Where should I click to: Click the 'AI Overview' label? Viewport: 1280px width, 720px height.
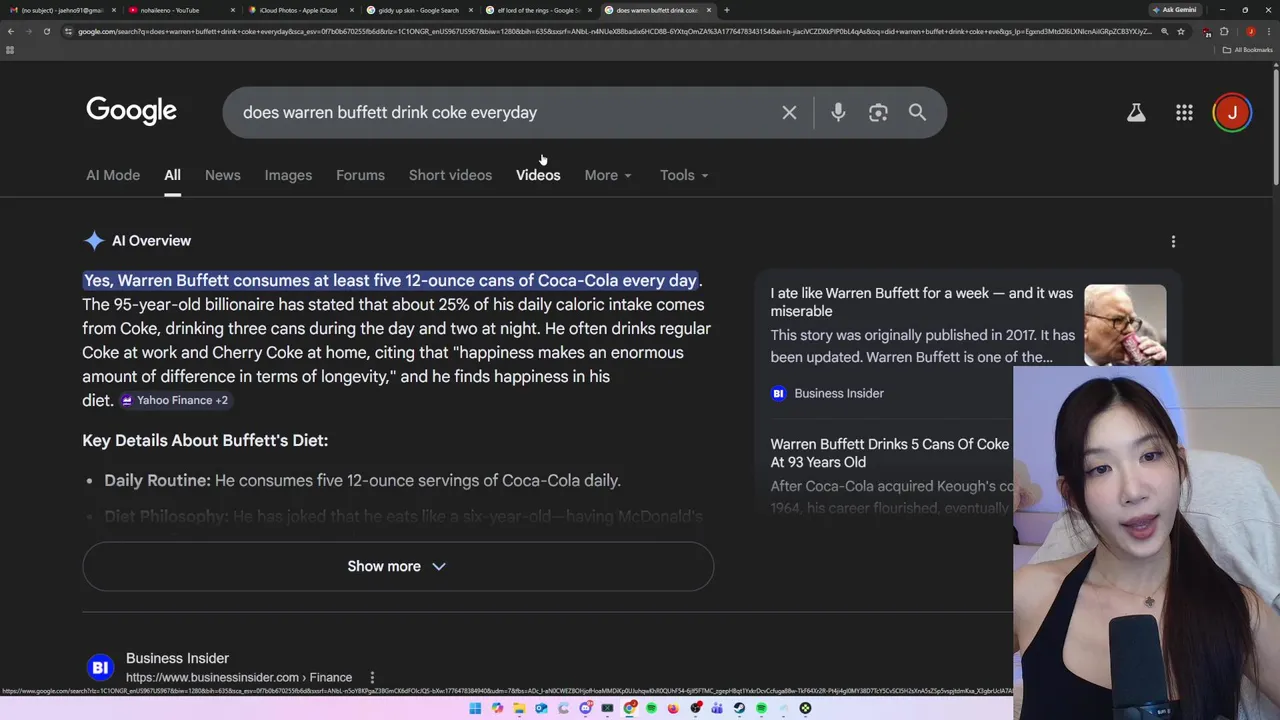151,241
